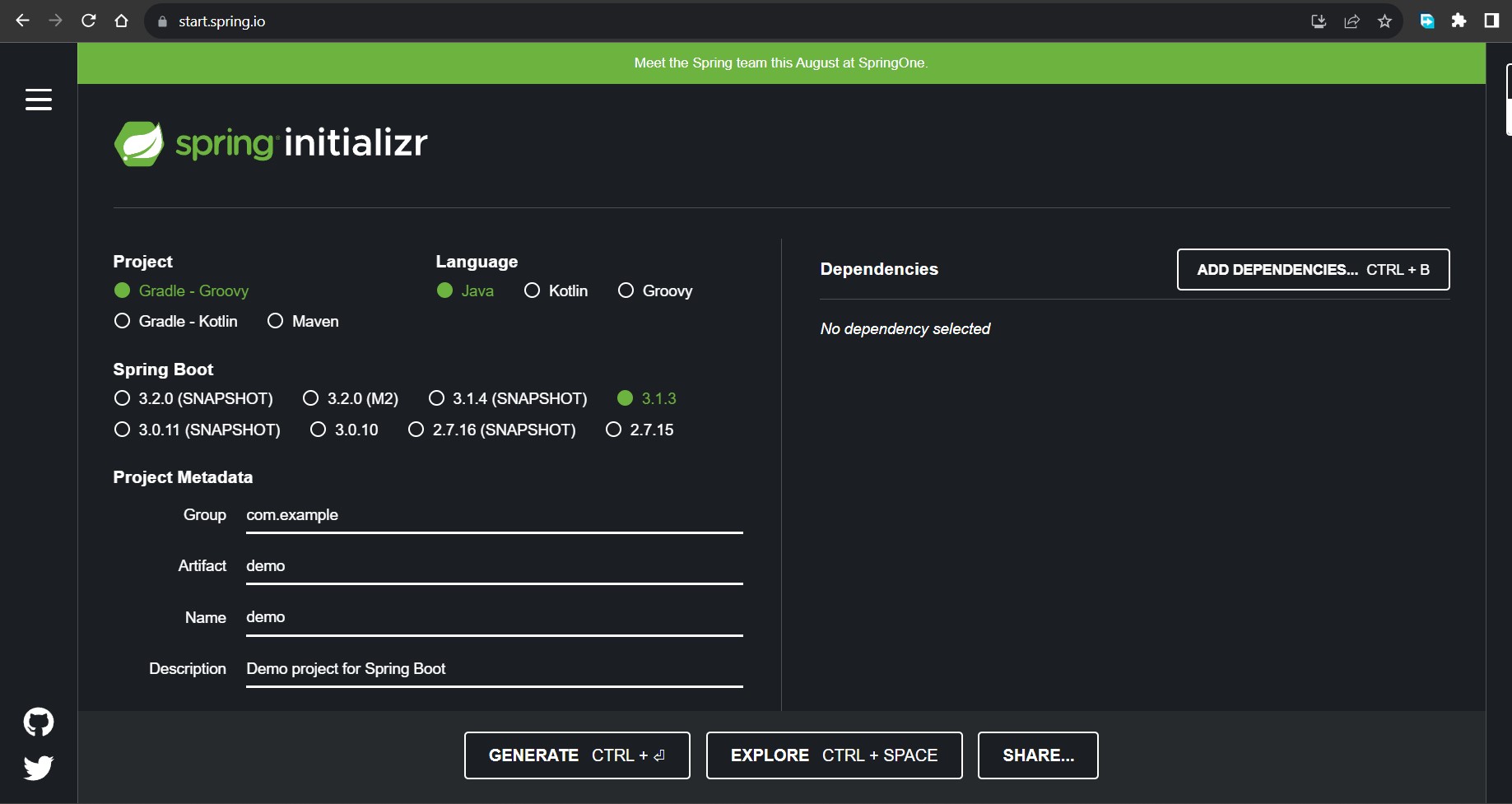Select Gradle - Kotlin project type
This screenshot has width=1512, height=804.
click(x=175, y=321)
